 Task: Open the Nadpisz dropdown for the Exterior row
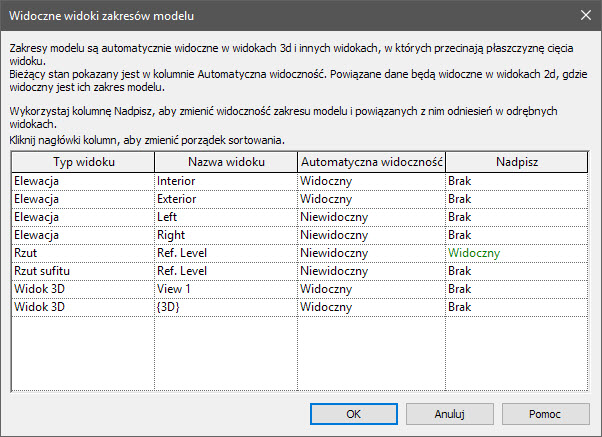[517, 199]
